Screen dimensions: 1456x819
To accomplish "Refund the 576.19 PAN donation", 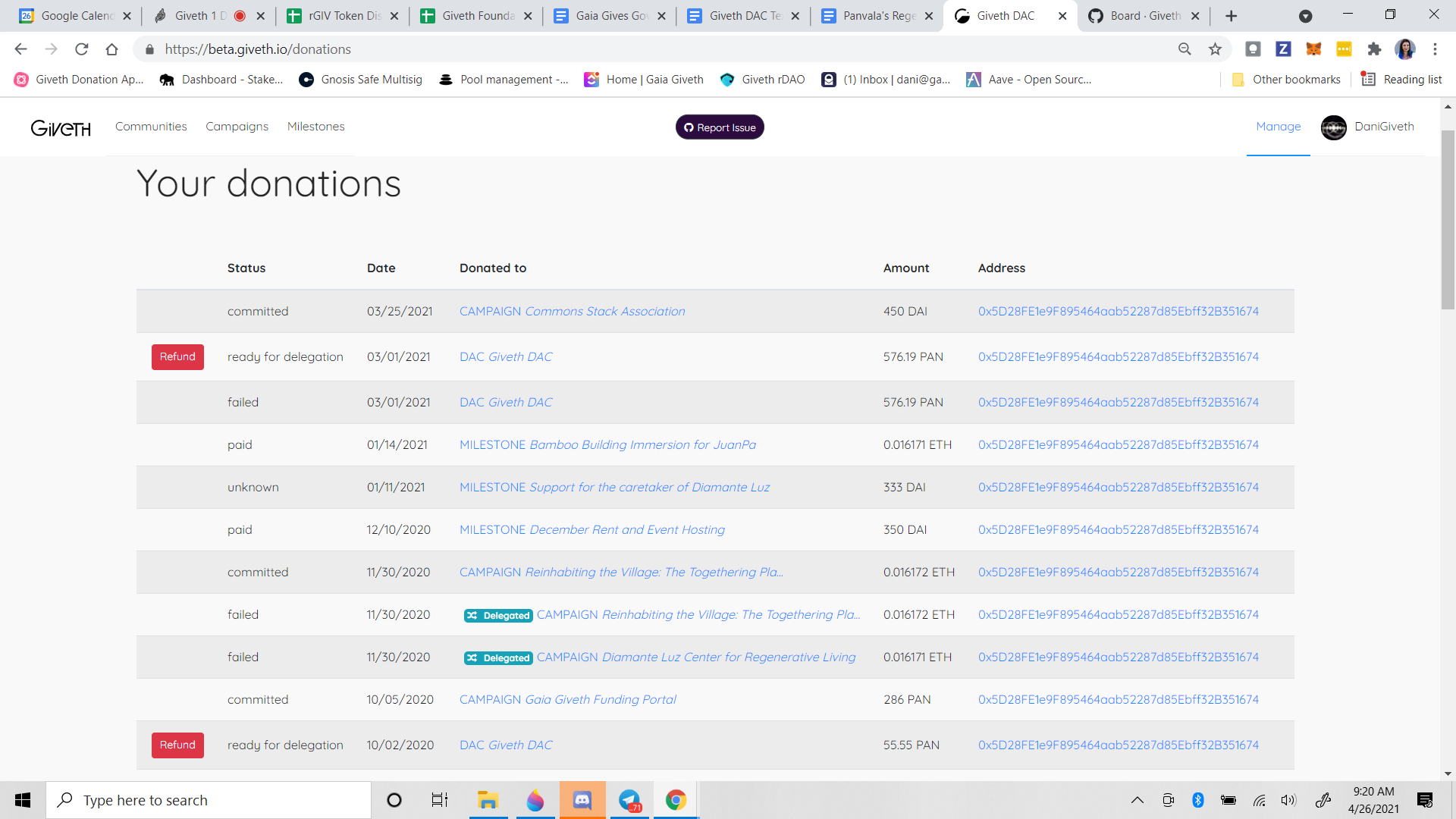I will tap(177, 356).
